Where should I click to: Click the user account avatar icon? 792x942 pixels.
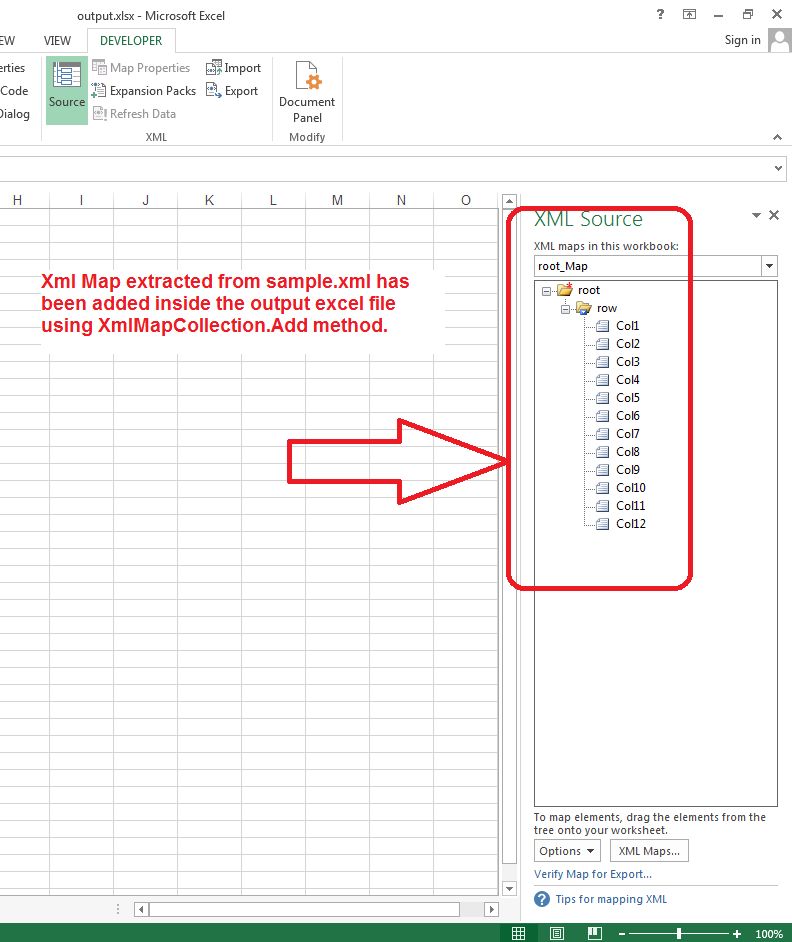(780, 41)
